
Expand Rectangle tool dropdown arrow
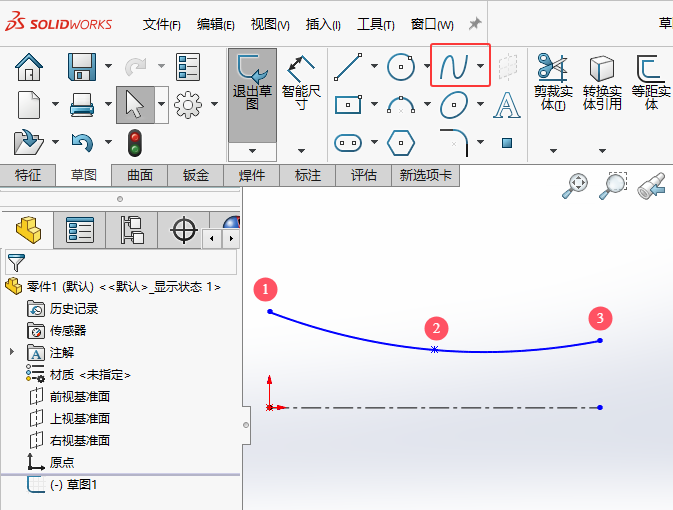[374, 104]
